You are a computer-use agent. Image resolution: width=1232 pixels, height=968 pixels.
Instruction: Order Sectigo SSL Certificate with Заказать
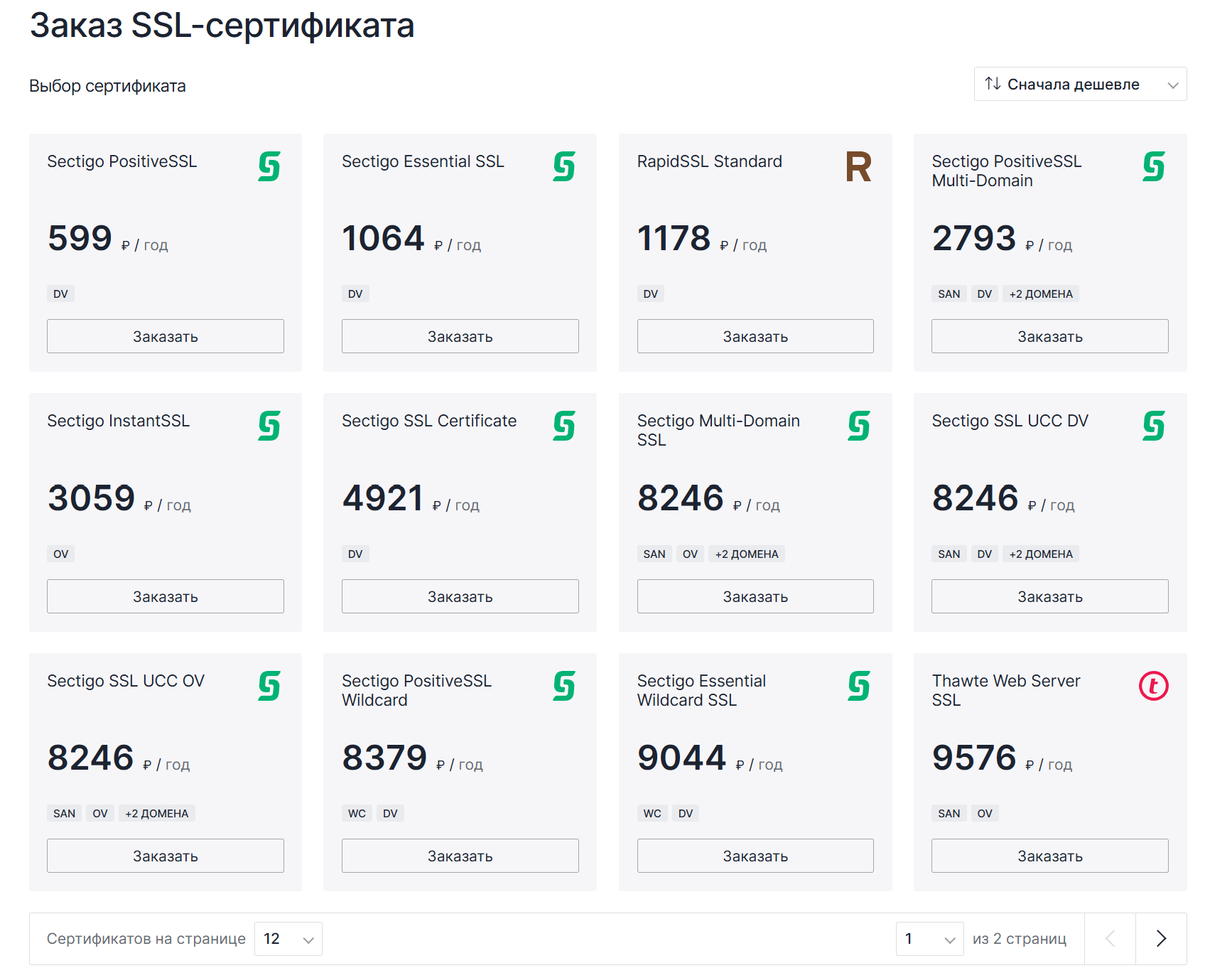tap(460, 596)
